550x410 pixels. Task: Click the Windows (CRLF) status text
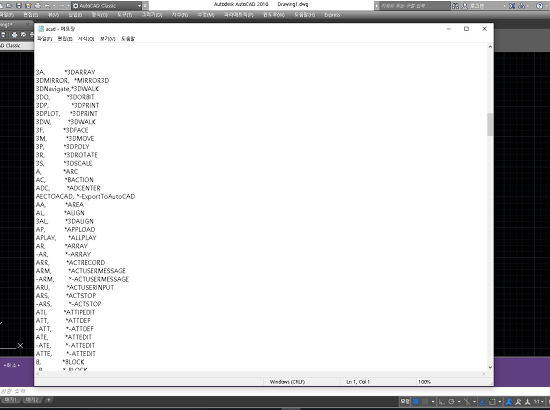point(287,382)
